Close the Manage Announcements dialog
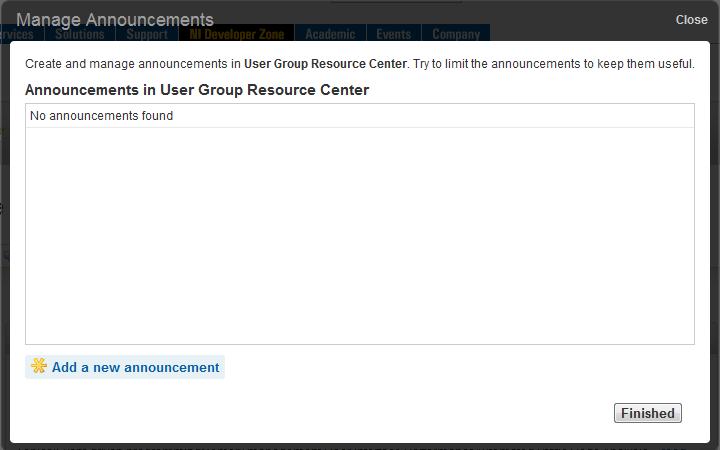Screen dimensions: 720x450 click(691, 20)
